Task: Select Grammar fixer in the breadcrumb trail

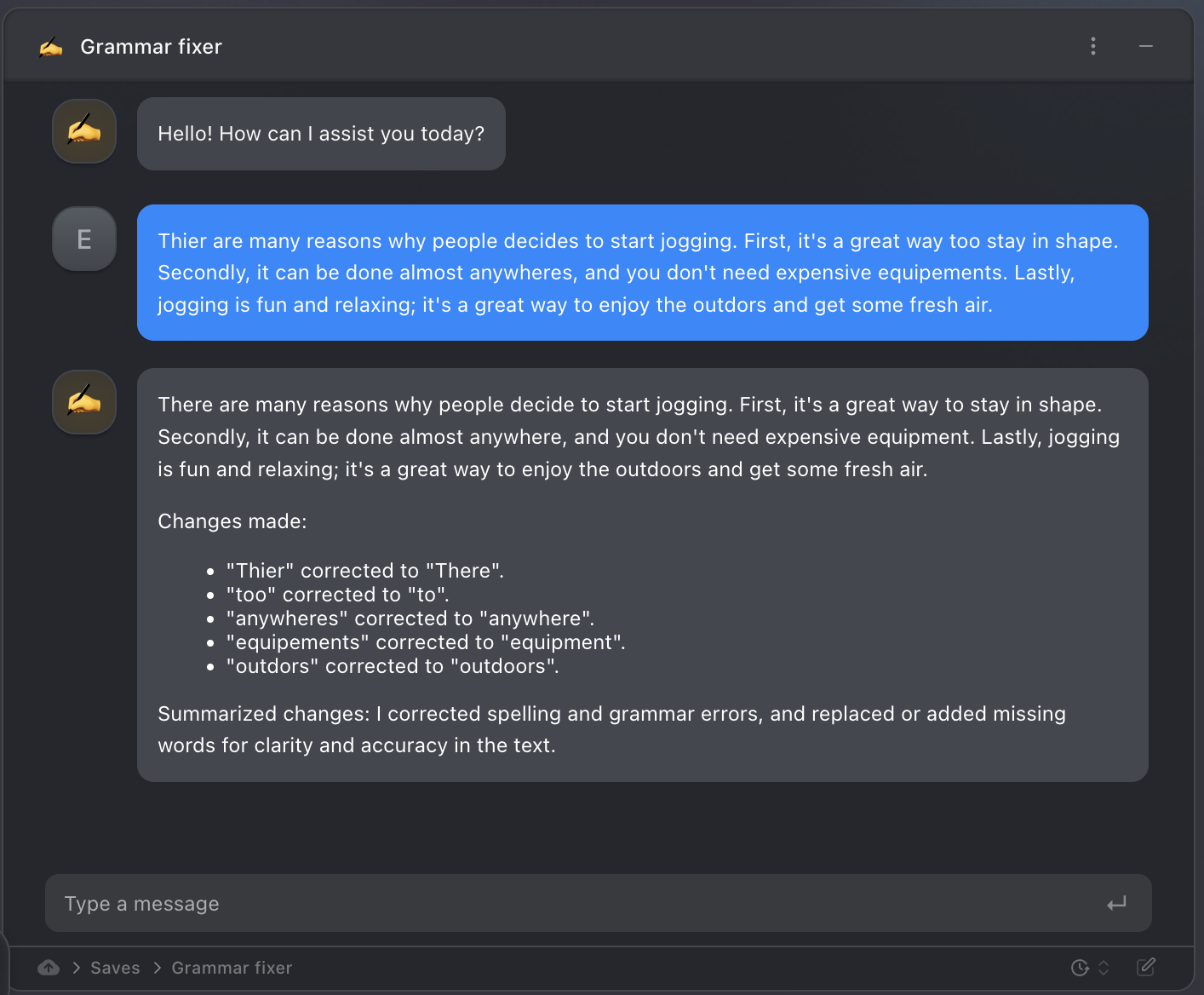Action: click(232, 968)
